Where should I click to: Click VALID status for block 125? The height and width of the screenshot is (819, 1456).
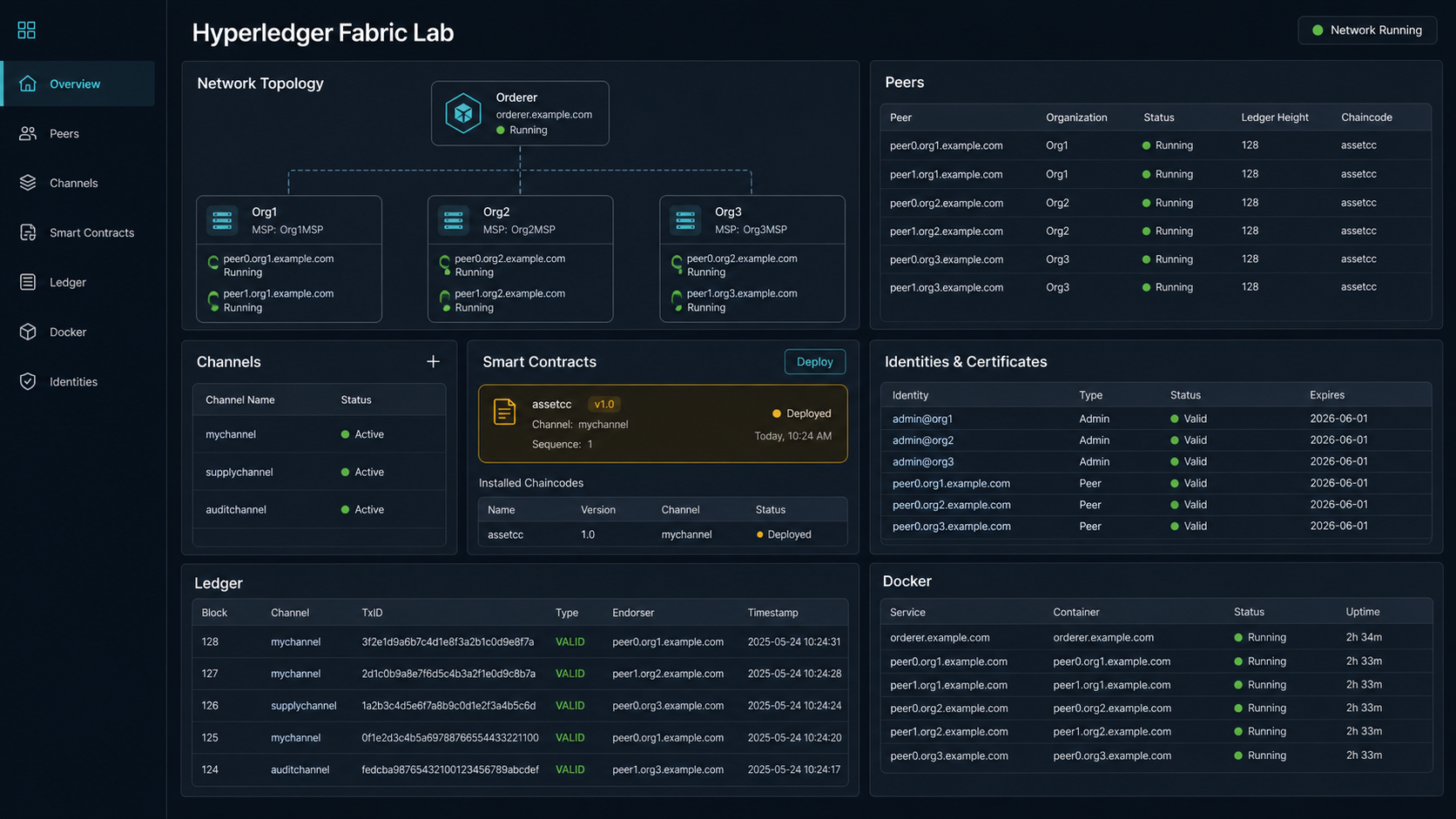pos(570,737)
